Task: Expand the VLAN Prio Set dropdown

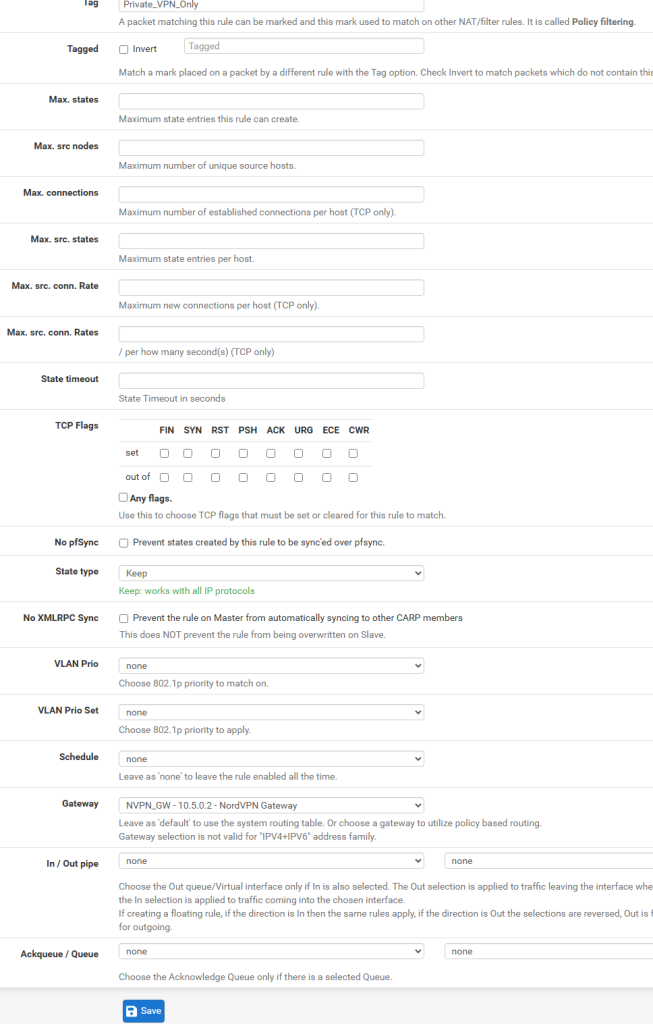Action: [x=271, y=712]
